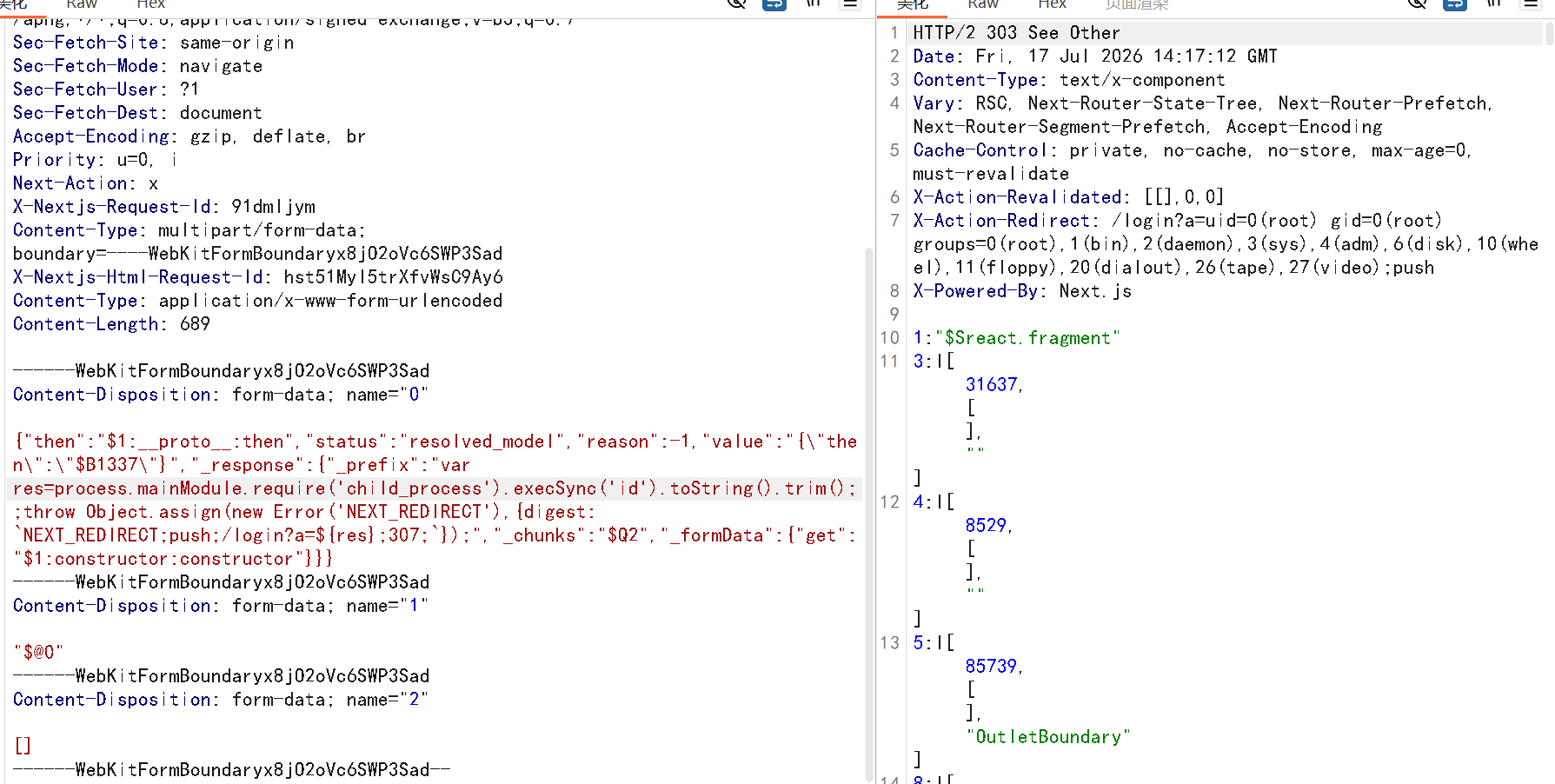Click the "$Sreact.fragment" body line
Image resolution: width=1555 pixels, height=784 pixels.
[x=1016, y=338]
